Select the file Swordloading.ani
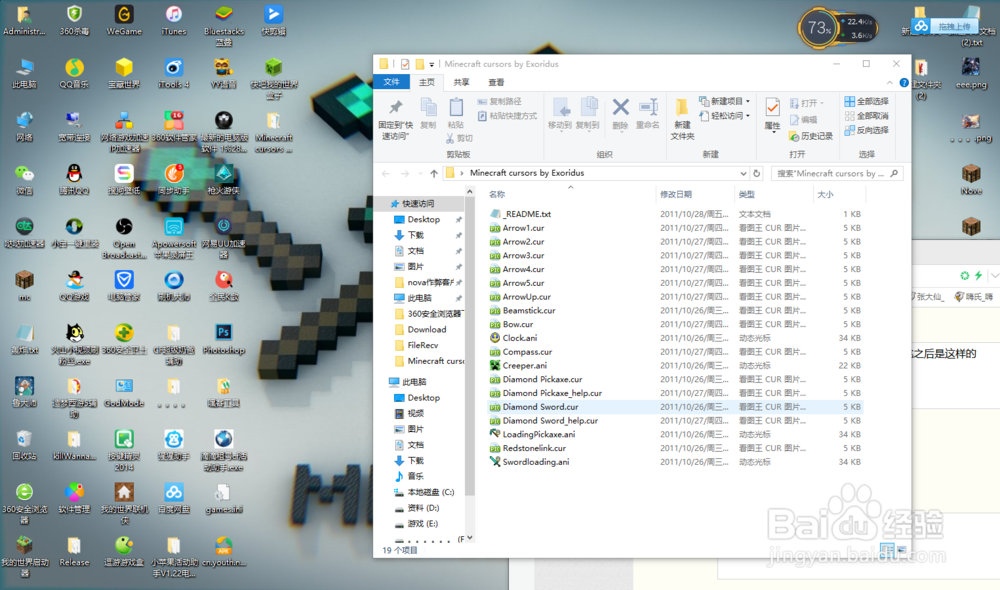 529,462
